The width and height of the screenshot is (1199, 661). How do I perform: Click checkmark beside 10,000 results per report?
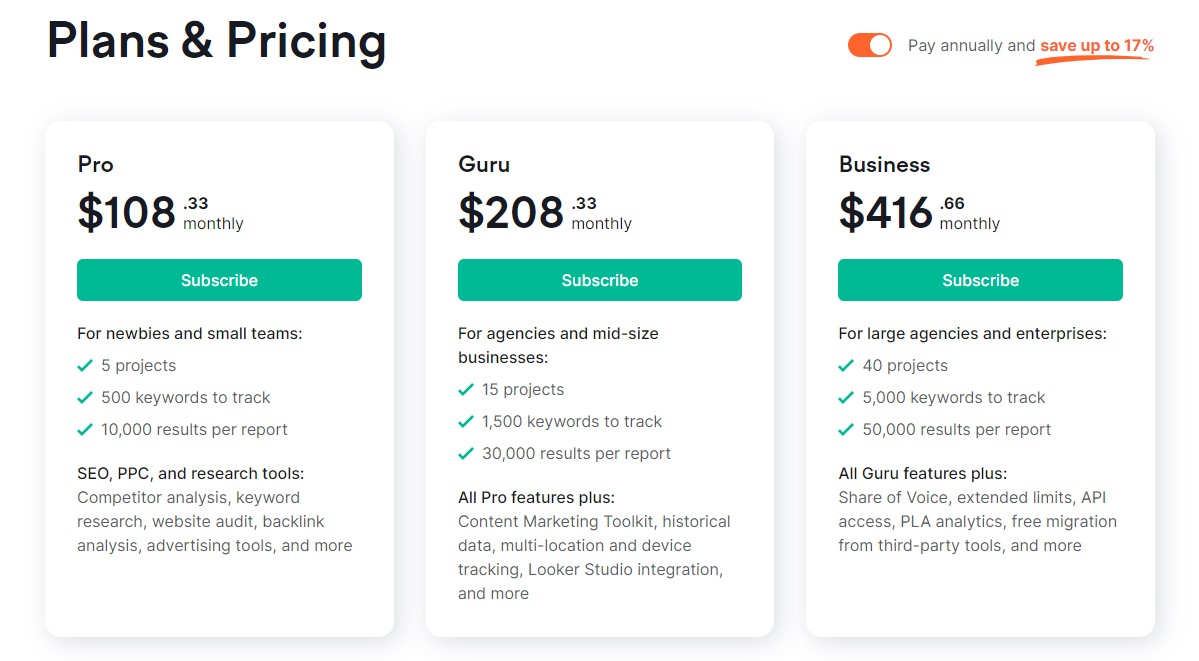pyautogui.click(x=85, y=430)
